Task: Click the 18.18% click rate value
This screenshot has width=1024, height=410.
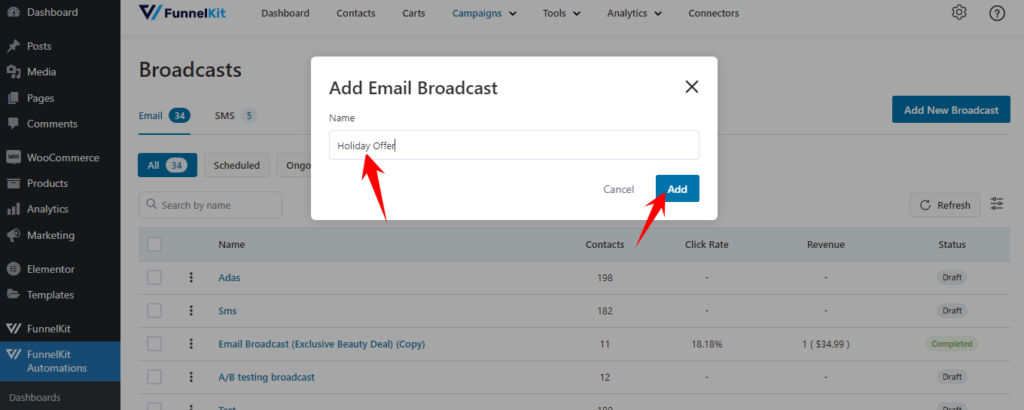Action: 707,343
